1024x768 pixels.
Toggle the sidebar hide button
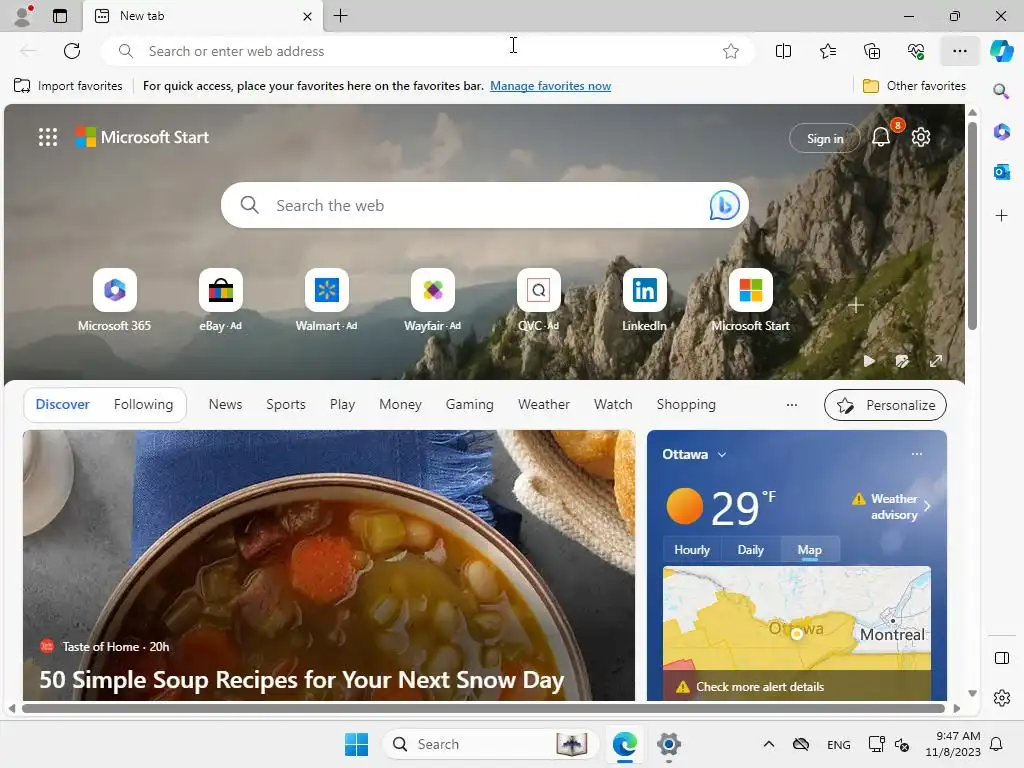1001,658
